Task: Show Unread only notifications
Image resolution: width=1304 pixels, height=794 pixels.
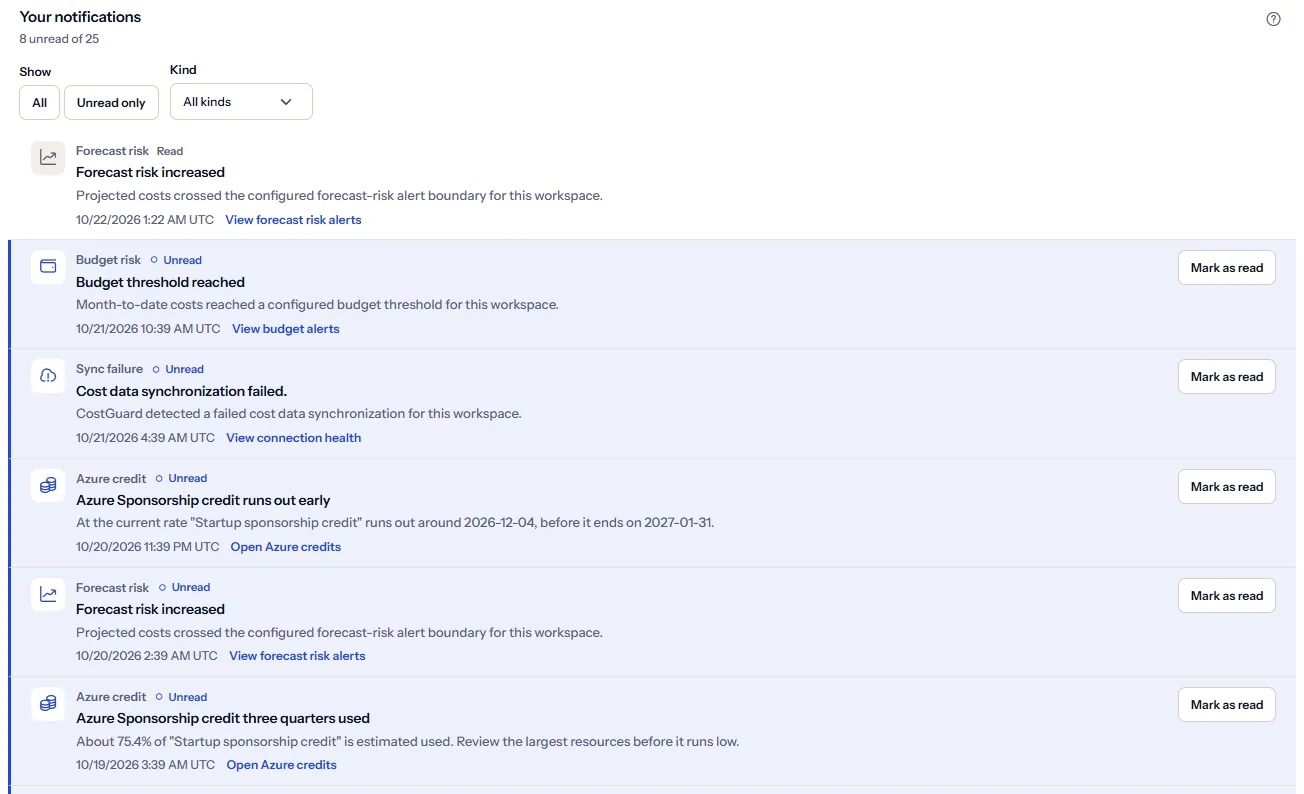Action: point(111,102)
